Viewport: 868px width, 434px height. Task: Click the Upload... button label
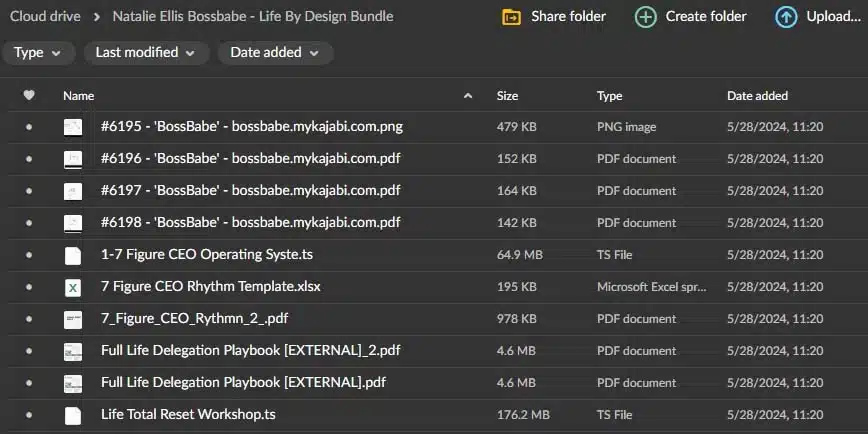833,17
